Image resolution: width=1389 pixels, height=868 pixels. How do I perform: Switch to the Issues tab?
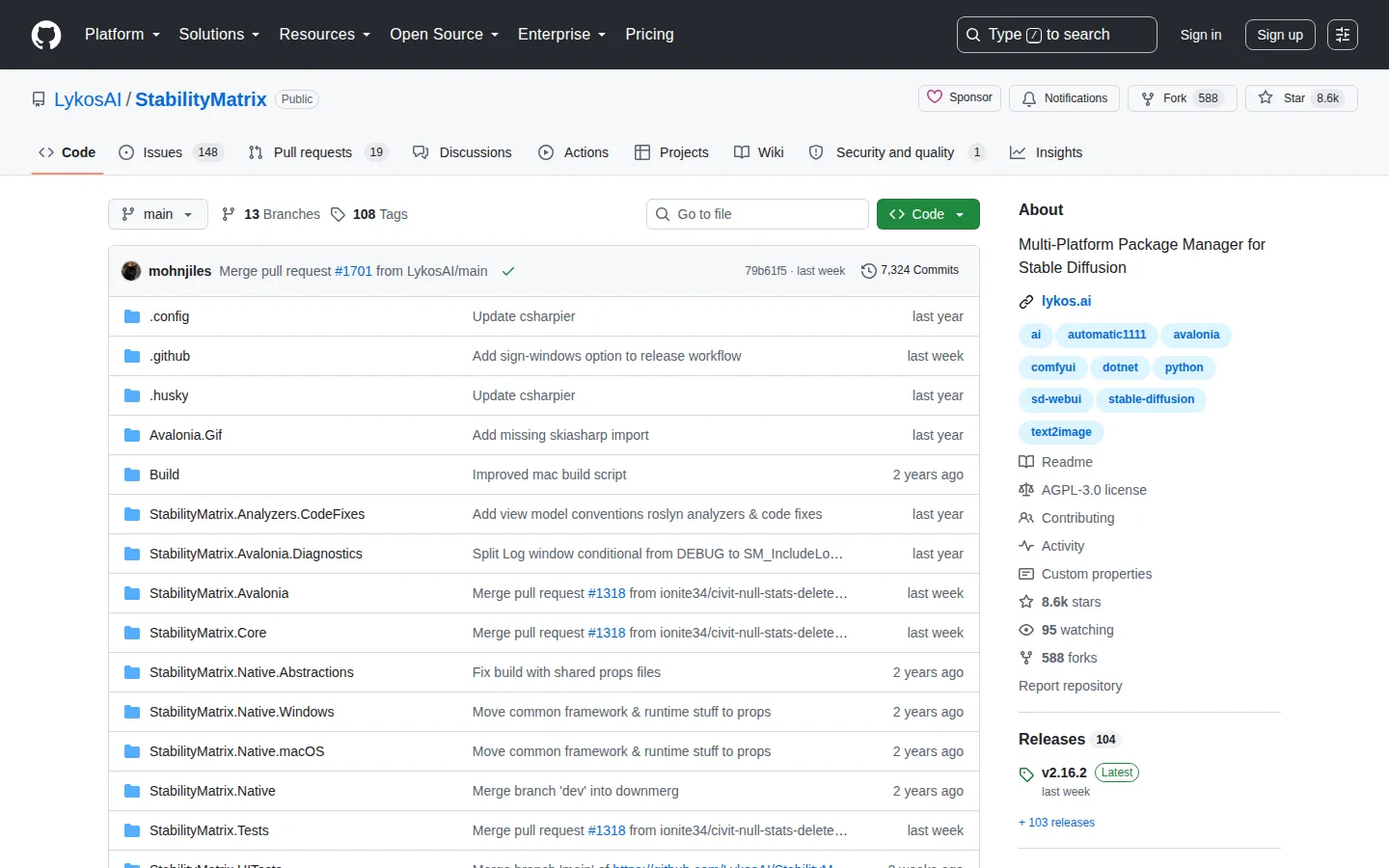pos(171,152)
